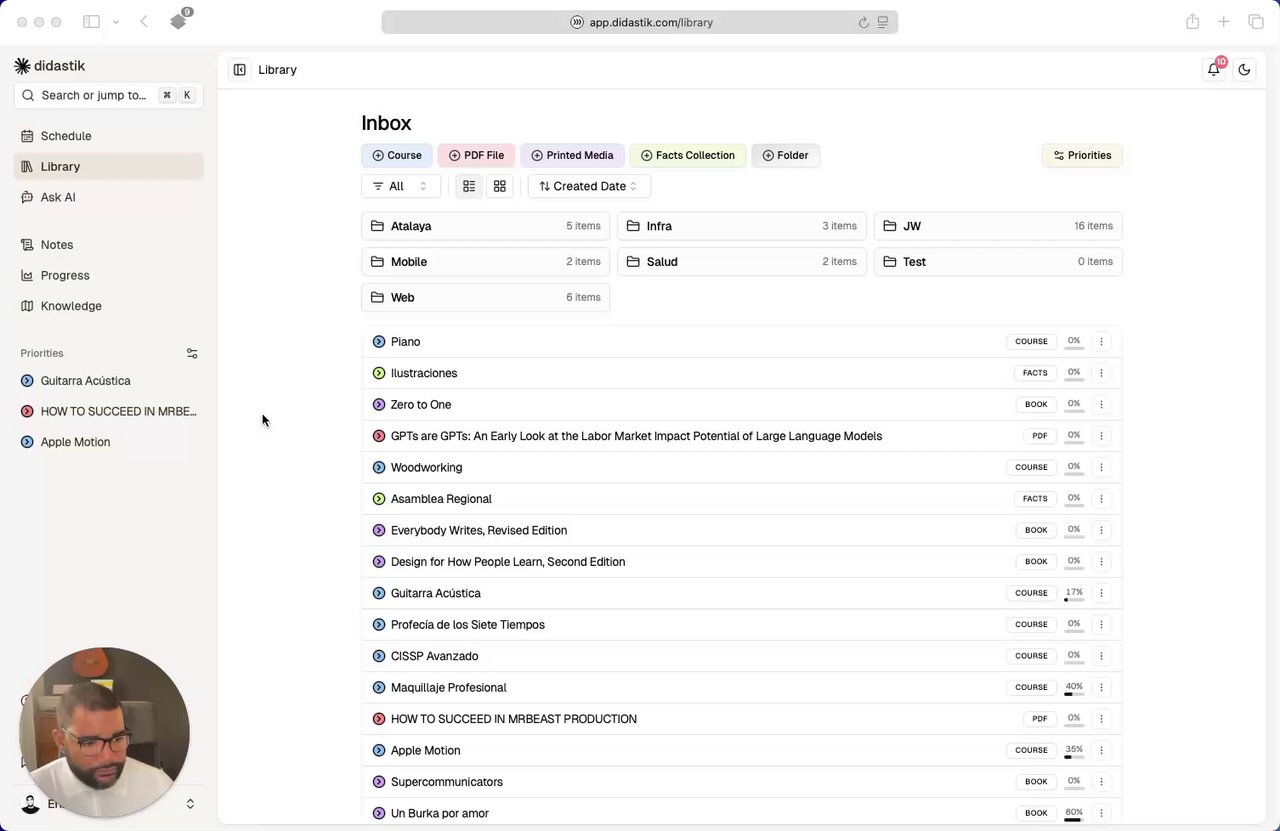Click the priorities settings icon in sidebar
Image resolution: width=1280 pixels, height=831 pixels.
[192, 353]
